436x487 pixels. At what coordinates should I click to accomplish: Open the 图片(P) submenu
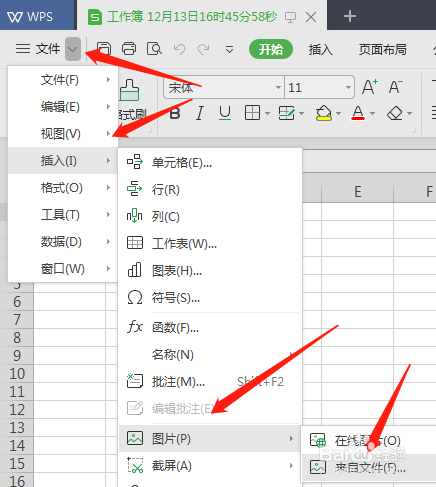[210, 439]
